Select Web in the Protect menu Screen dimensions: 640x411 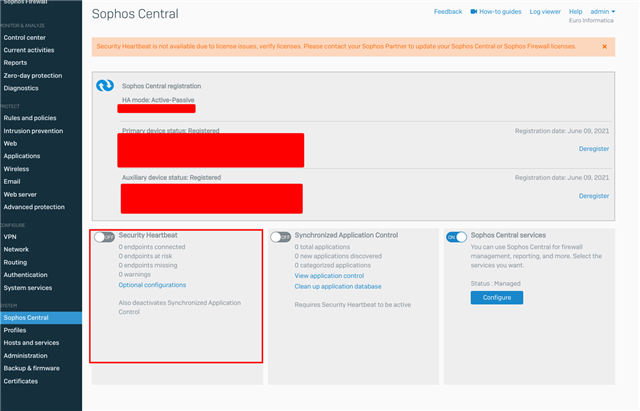click(10, 144)
